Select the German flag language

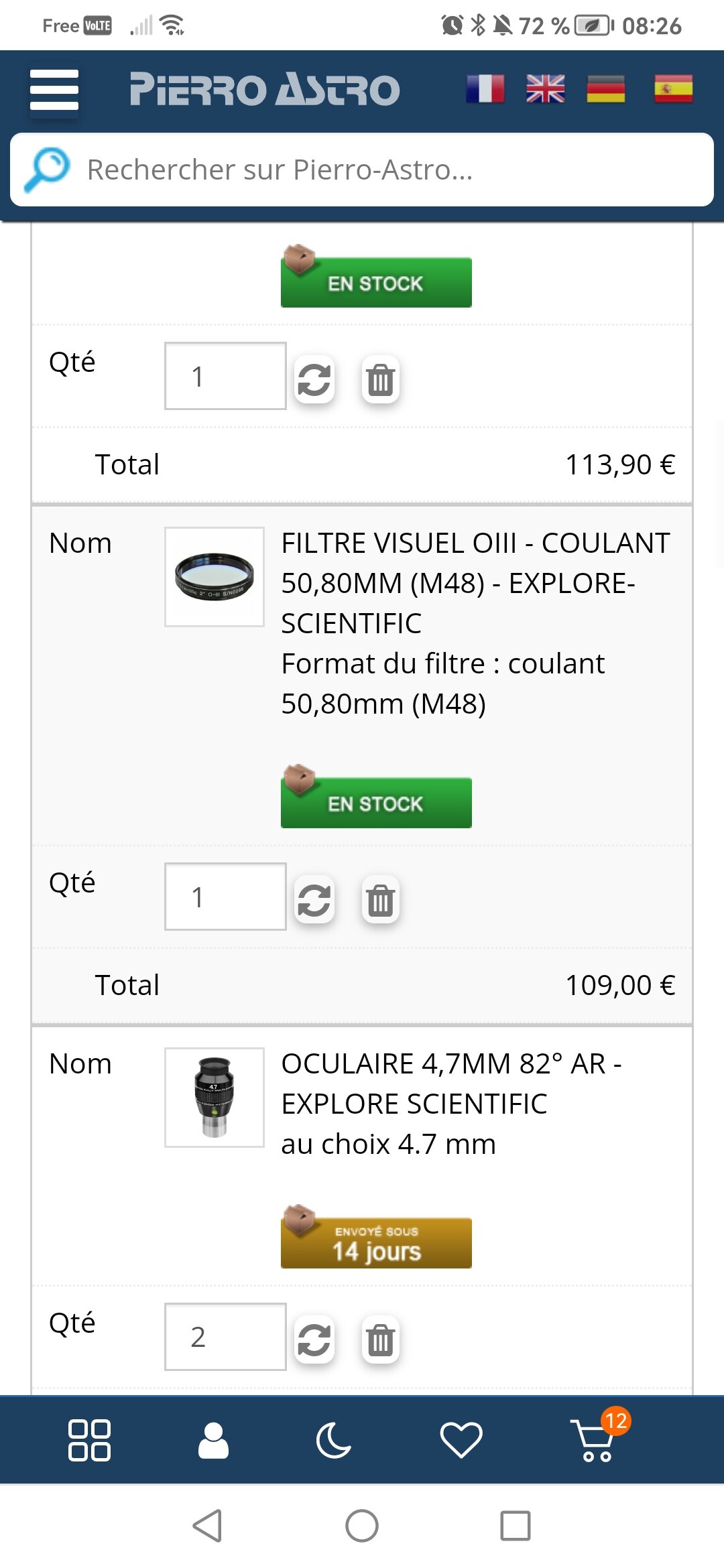(606, 89)
